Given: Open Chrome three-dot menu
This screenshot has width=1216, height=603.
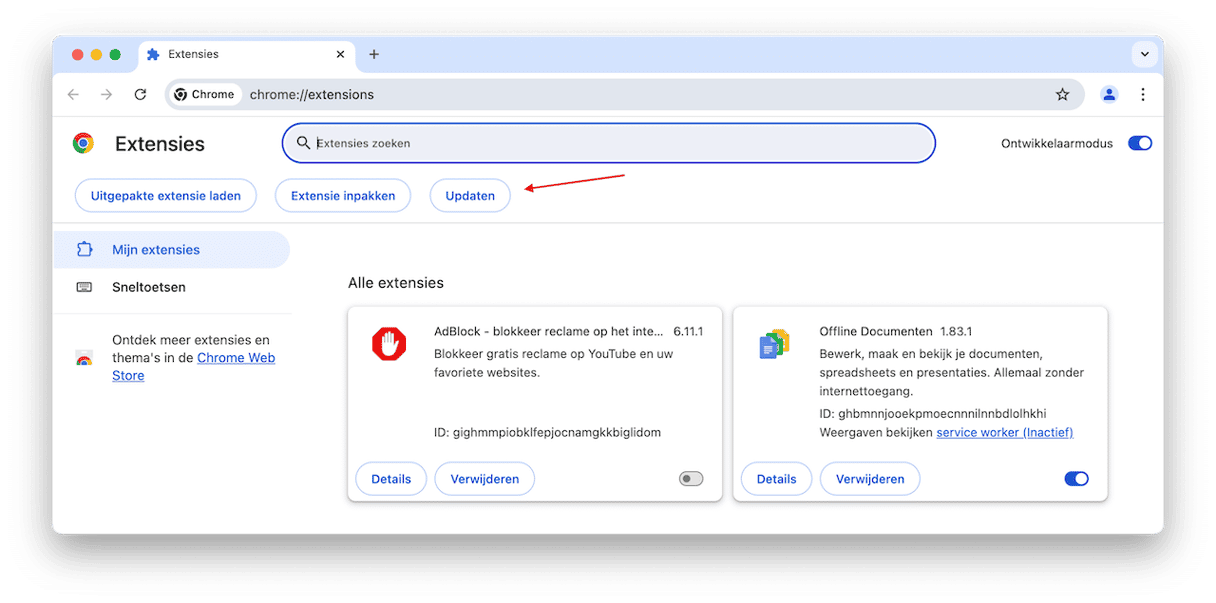Looking at the screenshot, I should [x=1143, y=94].
